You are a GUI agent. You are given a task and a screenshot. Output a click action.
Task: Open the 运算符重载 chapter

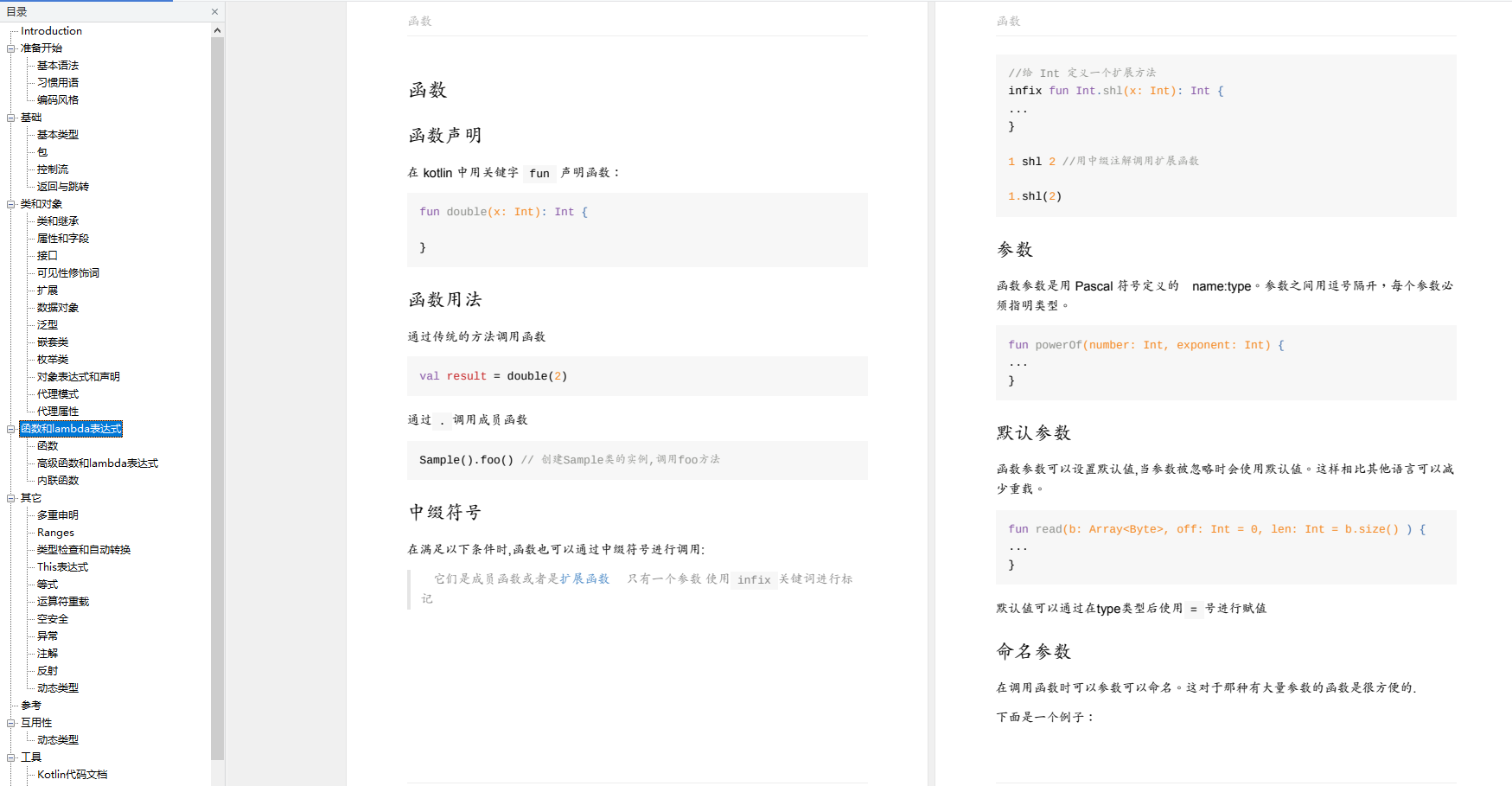[x=63, y=602]
